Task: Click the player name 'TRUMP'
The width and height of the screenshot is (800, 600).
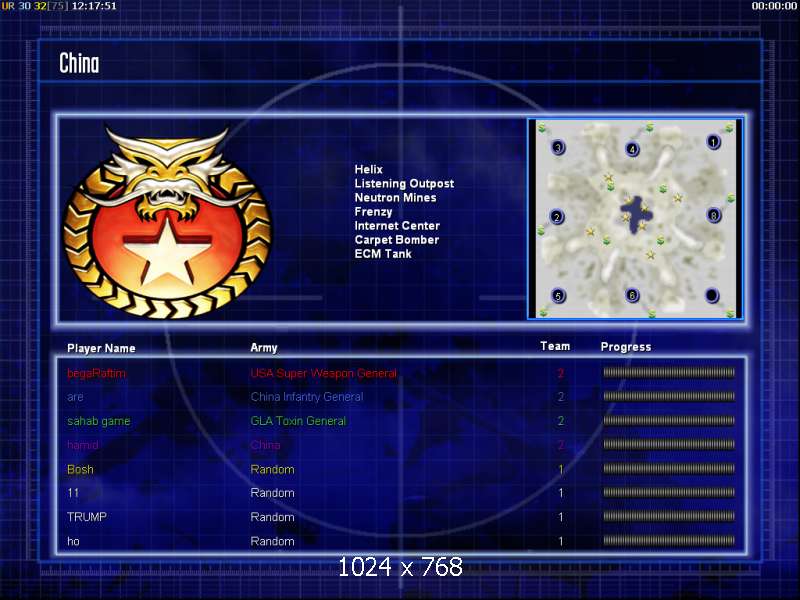Action: pyautogui.click(x=87, y=517)
